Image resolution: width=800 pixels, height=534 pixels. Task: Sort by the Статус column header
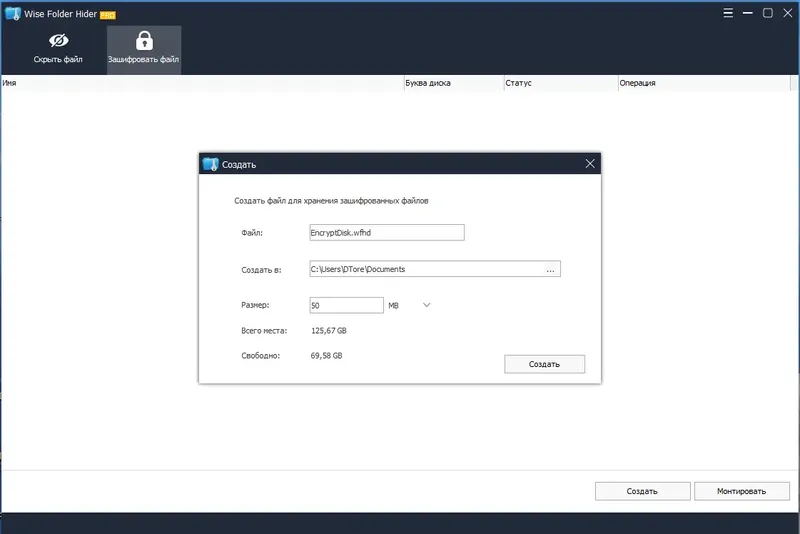tap(561, 83)
